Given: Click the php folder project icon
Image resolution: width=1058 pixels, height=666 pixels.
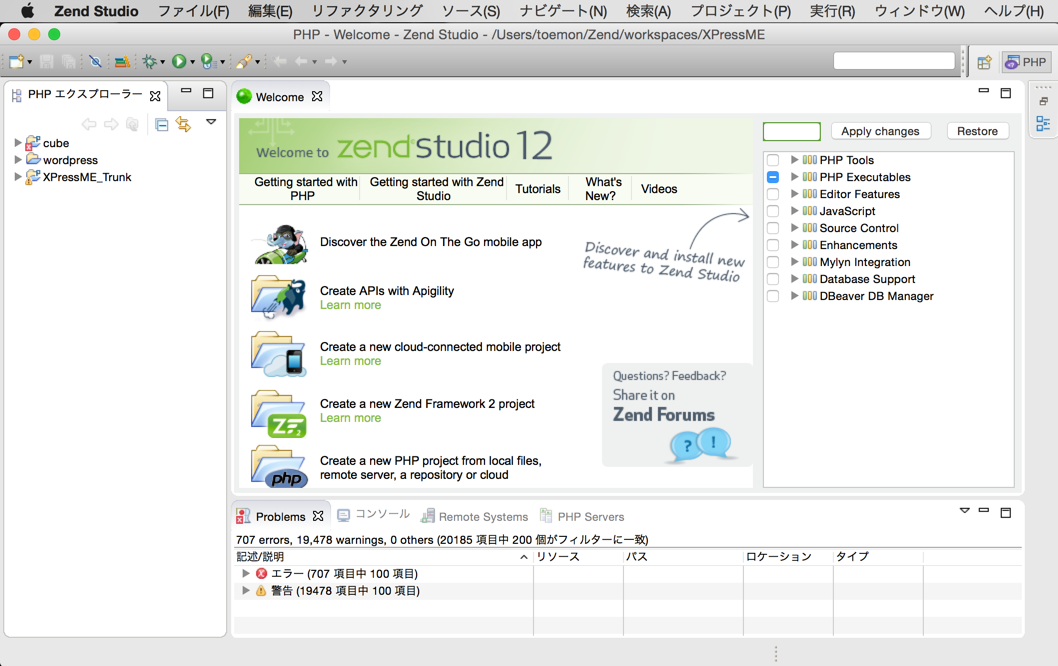Looking at the screenshot, I should click(x=279, y=466).
